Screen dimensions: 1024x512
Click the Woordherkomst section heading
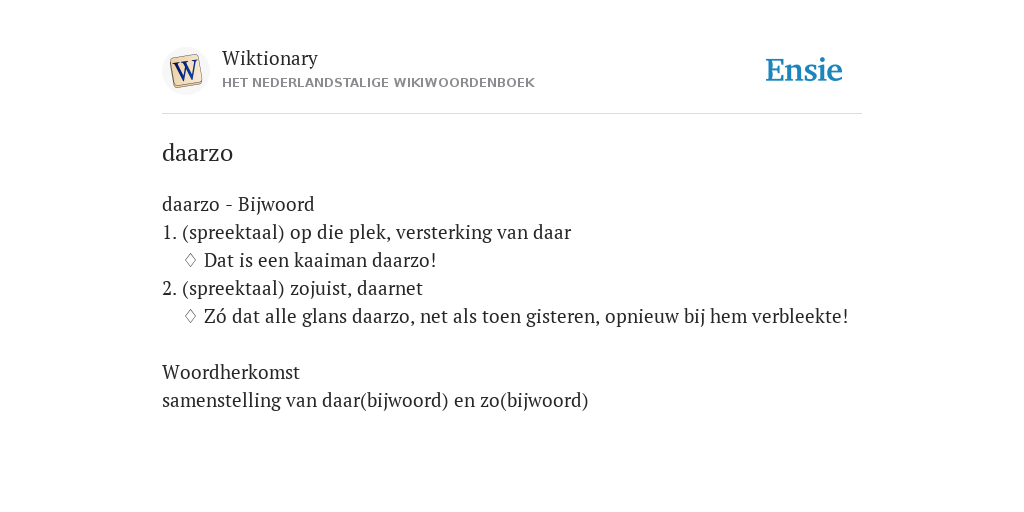click(231, 372)
